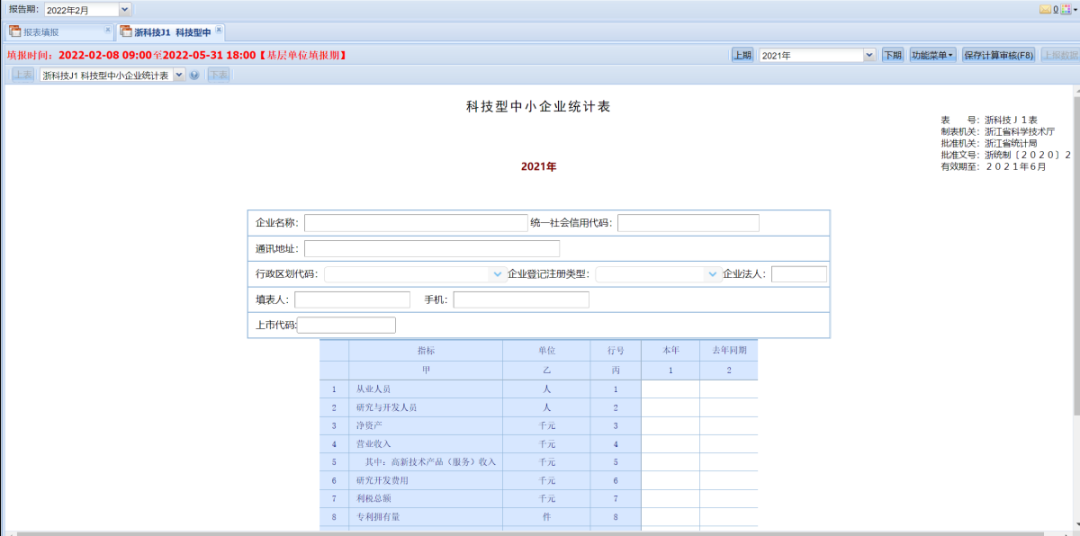This screenshot has height=536, width=1080.
Task: Click 本年 cell for 营业收入 row
Action: (671, 444)
